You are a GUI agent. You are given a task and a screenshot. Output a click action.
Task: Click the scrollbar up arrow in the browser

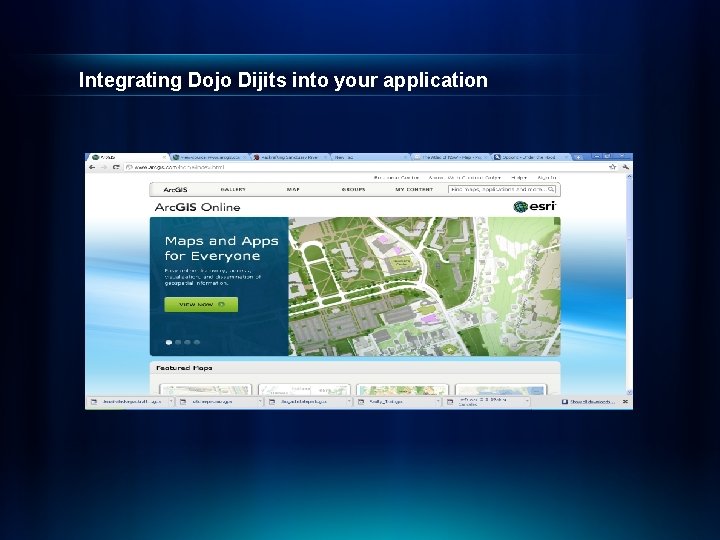click(x=629, y=176)
